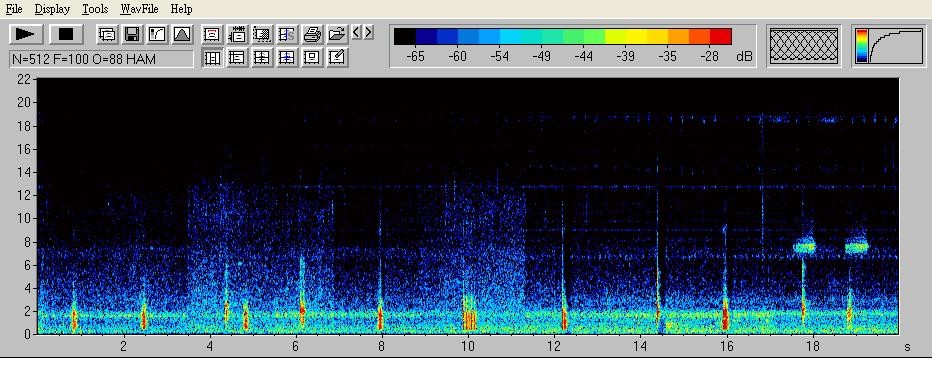Click the left arrow navigation button
Viewport: 932px width, 384px height.
click(357, 32)
